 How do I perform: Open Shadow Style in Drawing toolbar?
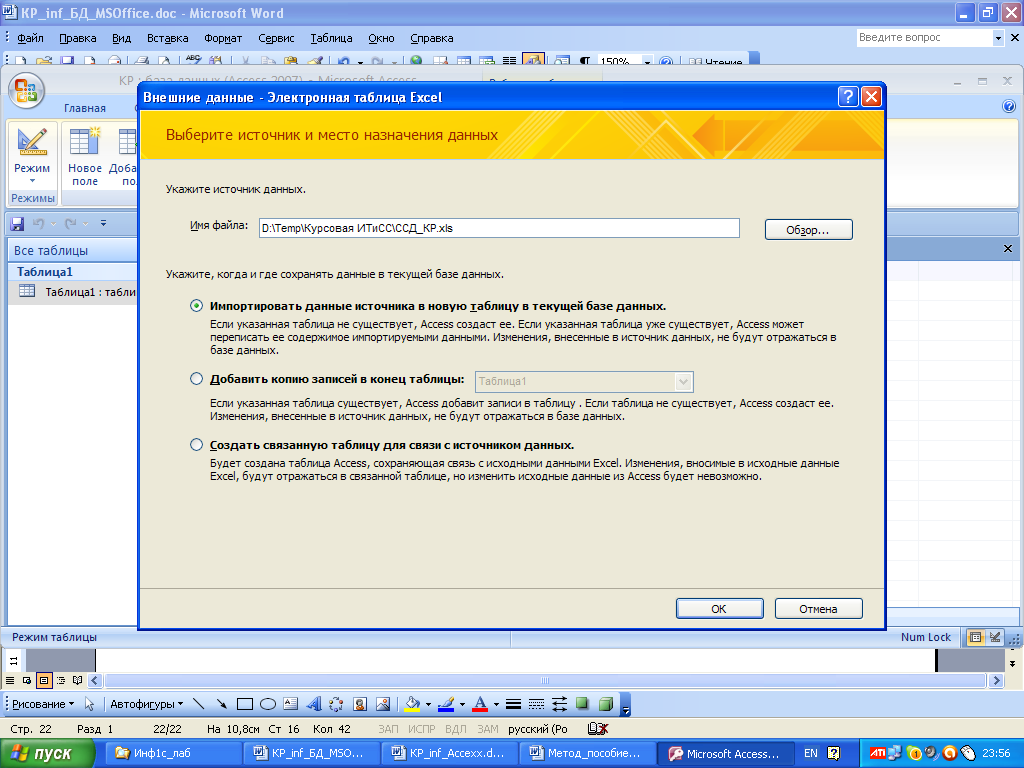click(x=583, y=704)
